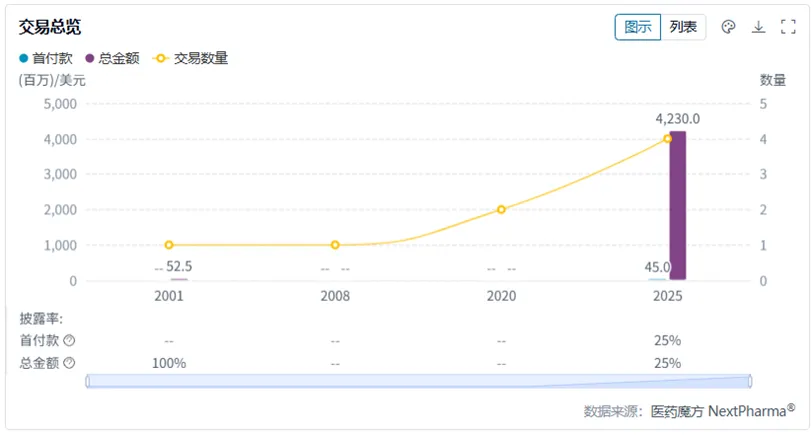The height and width of the screenshot is (435, 811).
Task: Click the 2008 data point marker
Action: [x=335, y=245]
